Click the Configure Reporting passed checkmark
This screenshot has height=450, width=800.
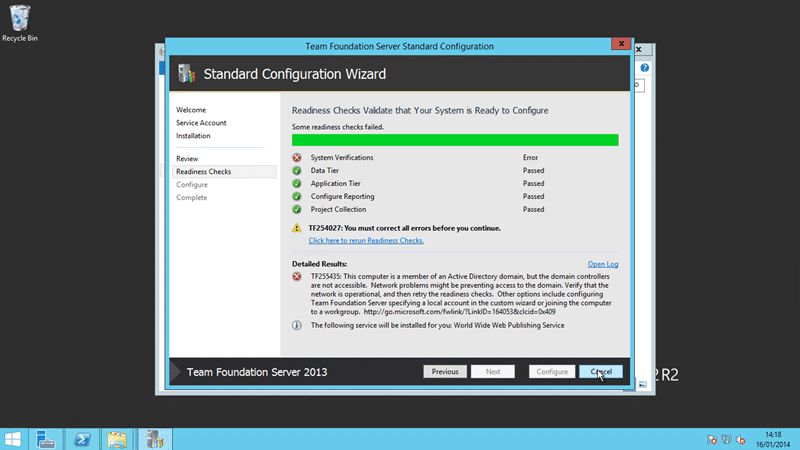click(297, 196)
